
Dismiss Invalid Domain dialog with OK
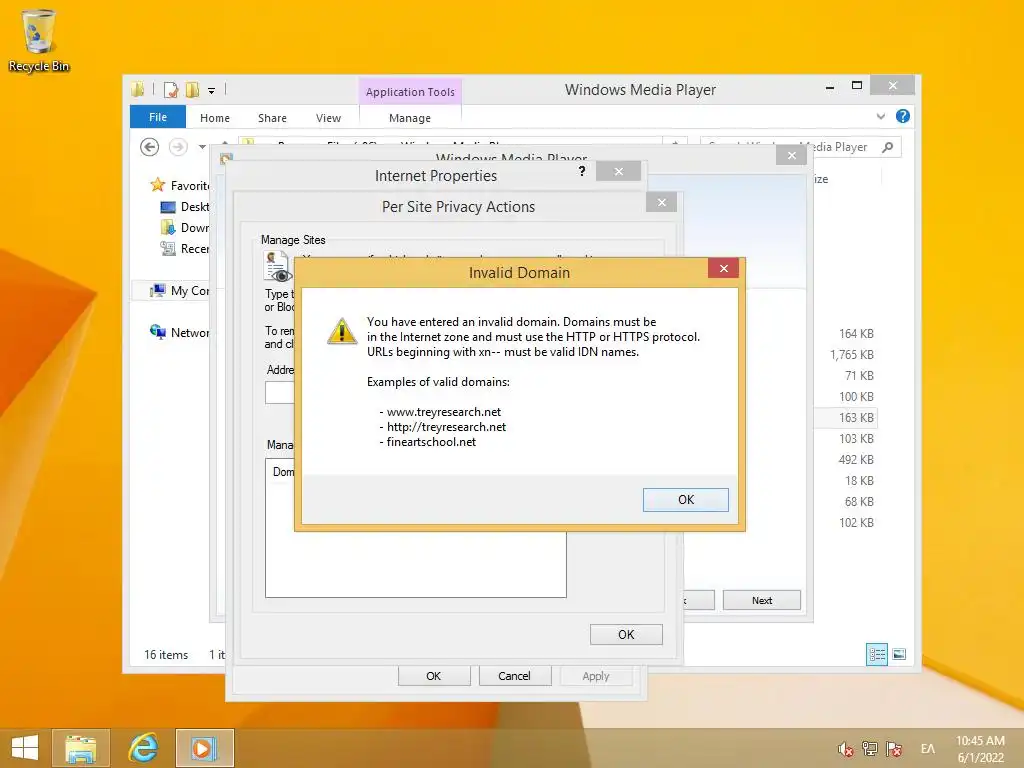coord(686,500)
